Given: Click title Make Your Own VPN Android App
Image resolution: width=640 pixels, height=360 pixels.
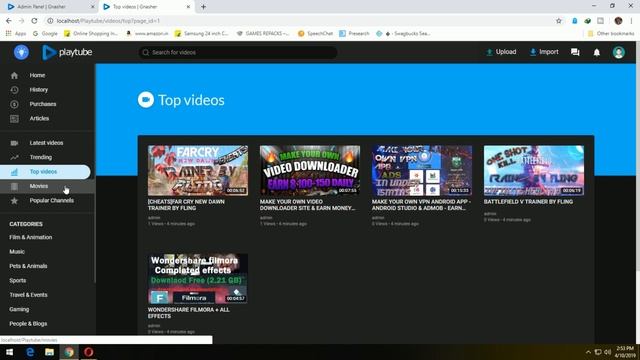Looking at the screenshot, I should 421,205.
